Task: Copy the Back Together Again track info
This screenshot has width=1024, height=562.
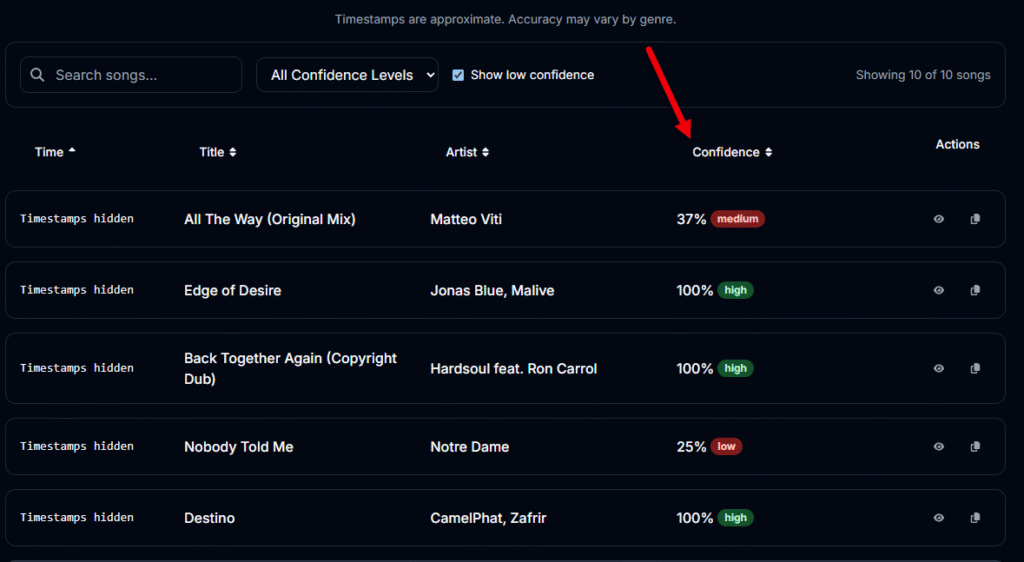Action: pos(975,368)
